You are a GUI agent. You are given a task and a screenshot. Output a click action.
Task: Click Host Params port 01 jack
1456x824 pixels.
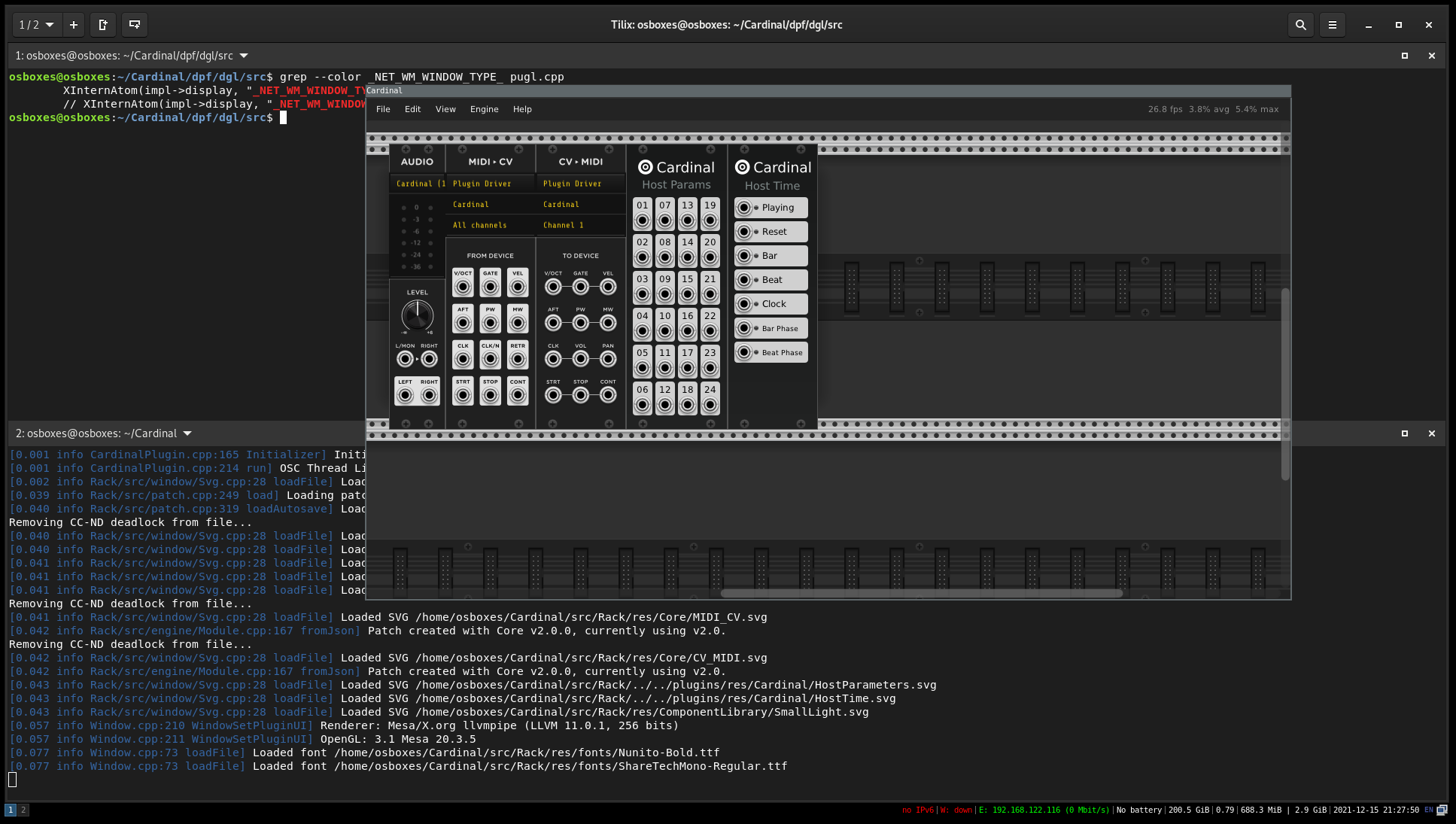[642, 221]
